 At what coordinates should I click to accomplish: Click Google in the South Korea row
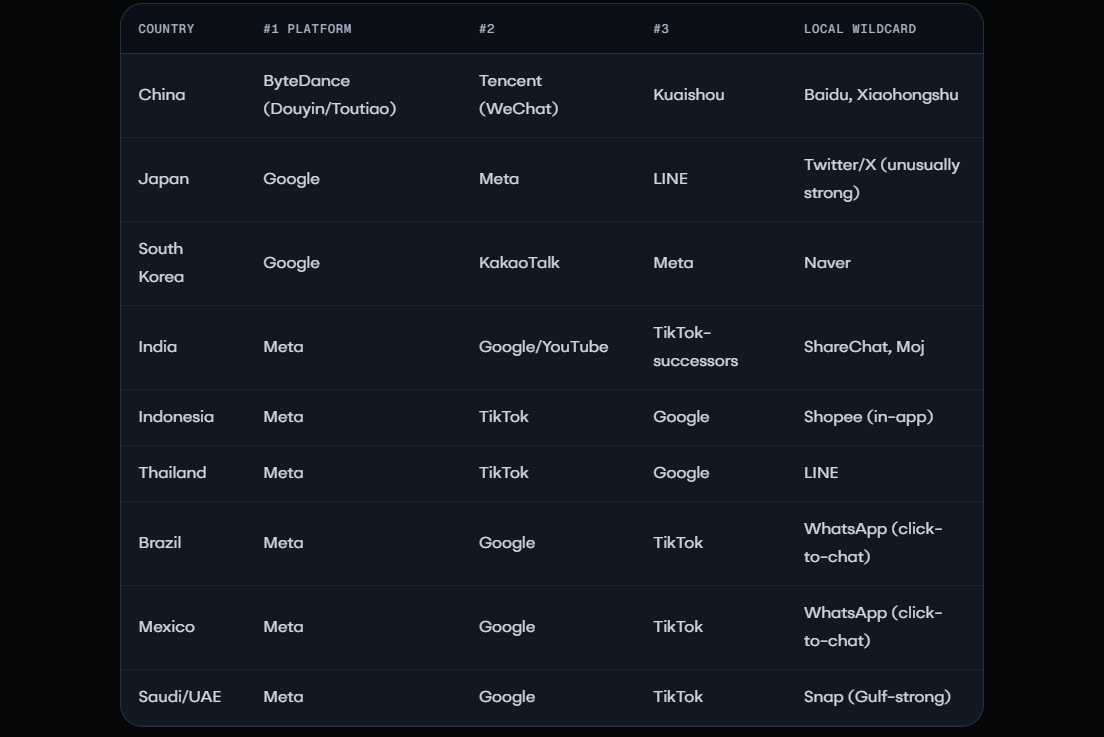(291, 263)
